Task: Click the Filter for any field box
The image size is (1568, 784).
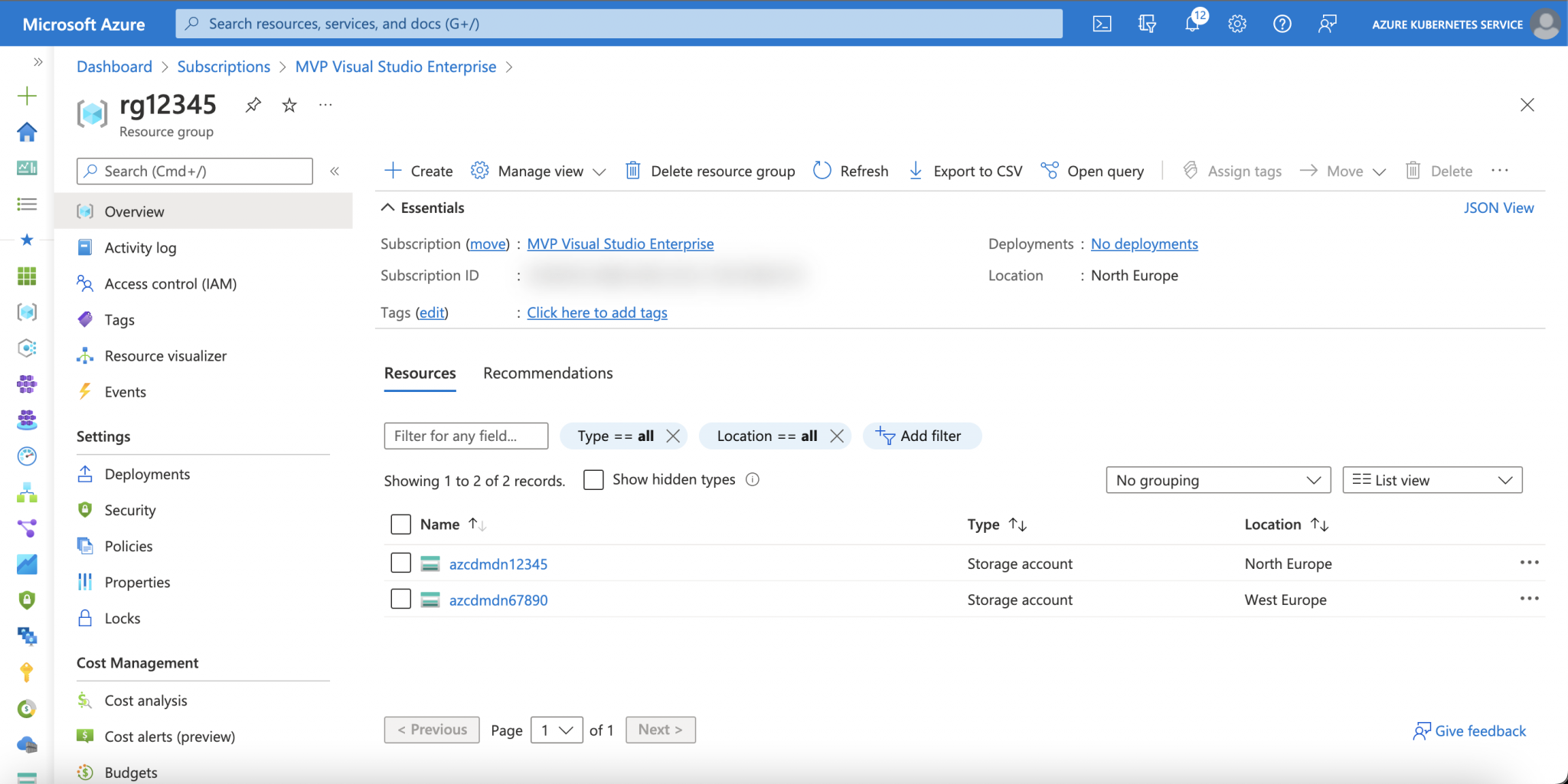Action: 465,436
